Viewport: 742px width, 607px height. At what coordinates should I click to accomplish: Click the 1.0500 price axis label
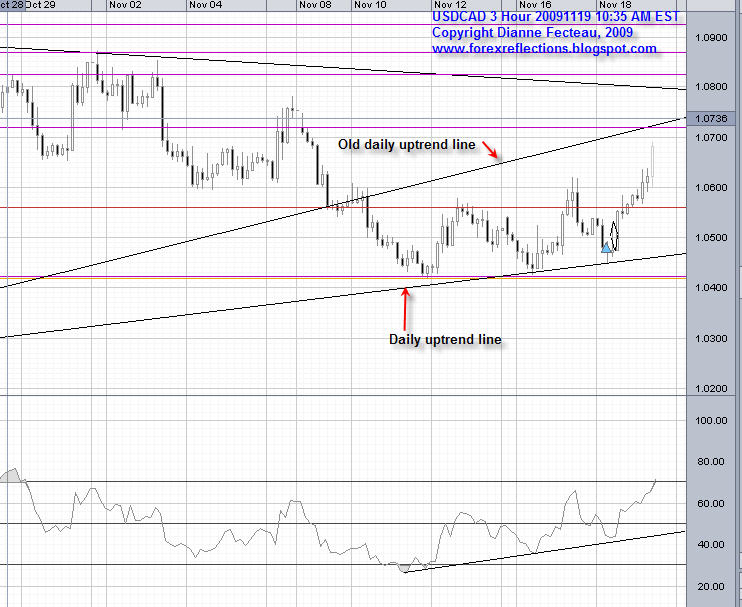711,238
